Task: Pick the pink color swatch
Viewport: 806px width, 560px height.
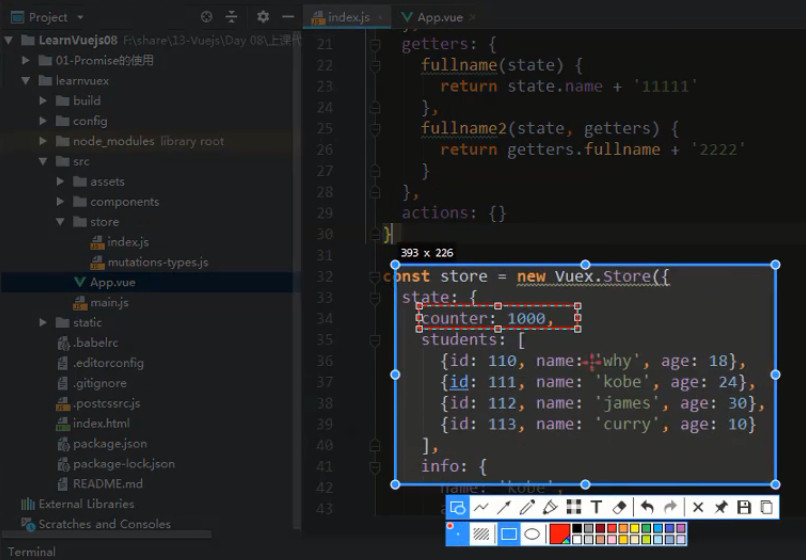Action: pos(612,539)
